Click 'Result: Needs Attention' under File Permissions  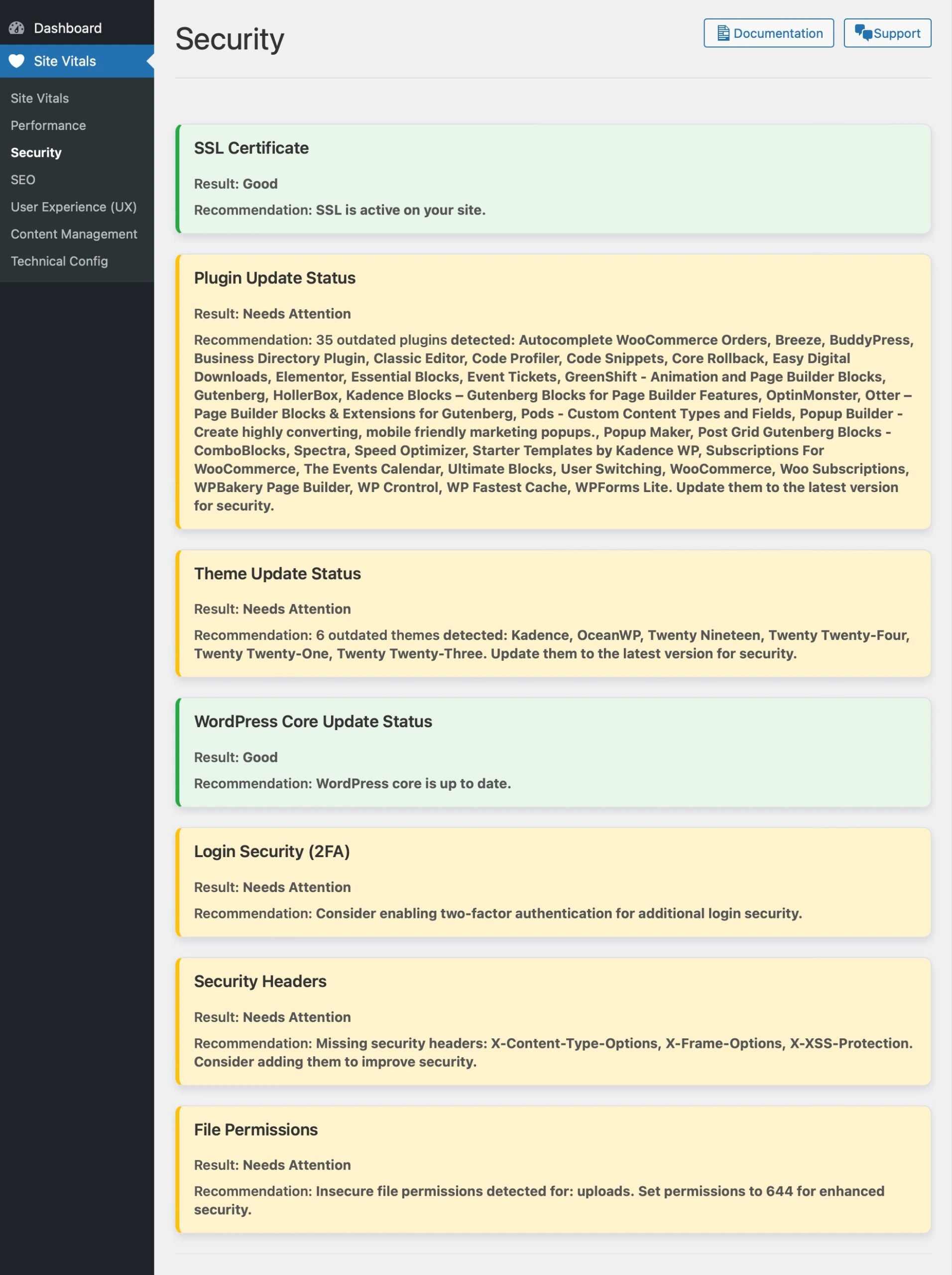pyautogui.click(x=272, y=1165)
